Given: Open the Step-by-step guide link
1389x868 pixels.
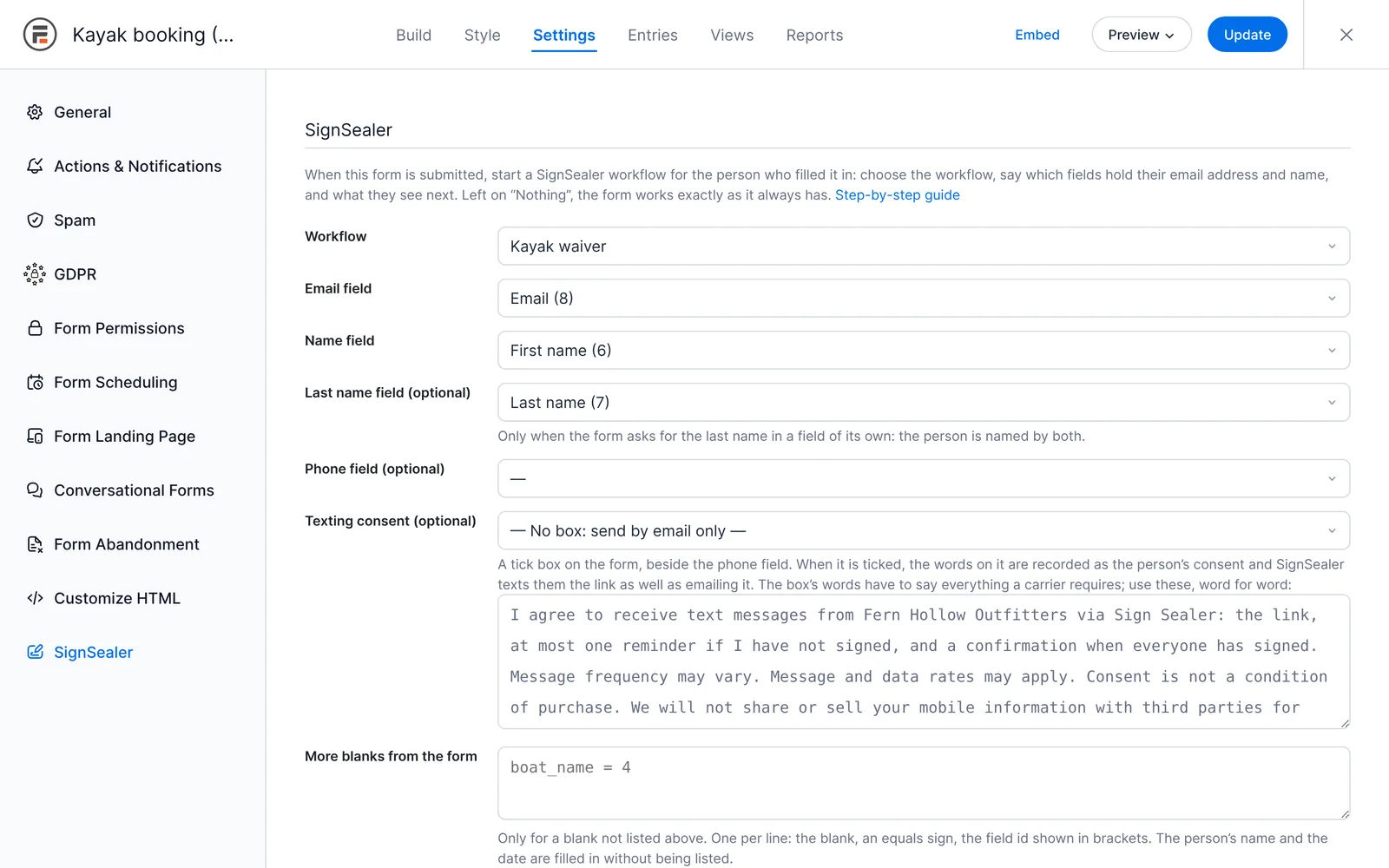Looking at the screenshot, I should (x=898, y=195).
